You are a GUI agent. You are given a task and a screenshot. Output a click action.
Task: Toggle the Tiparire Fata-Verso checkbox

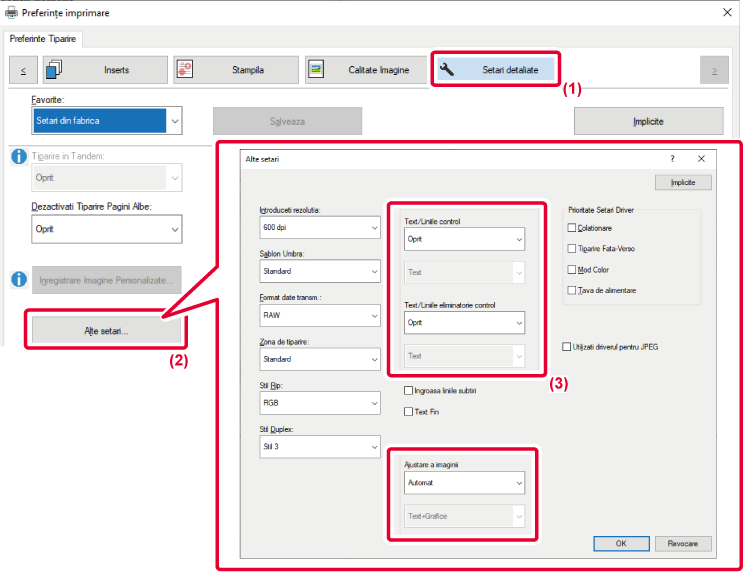[571, 248]
